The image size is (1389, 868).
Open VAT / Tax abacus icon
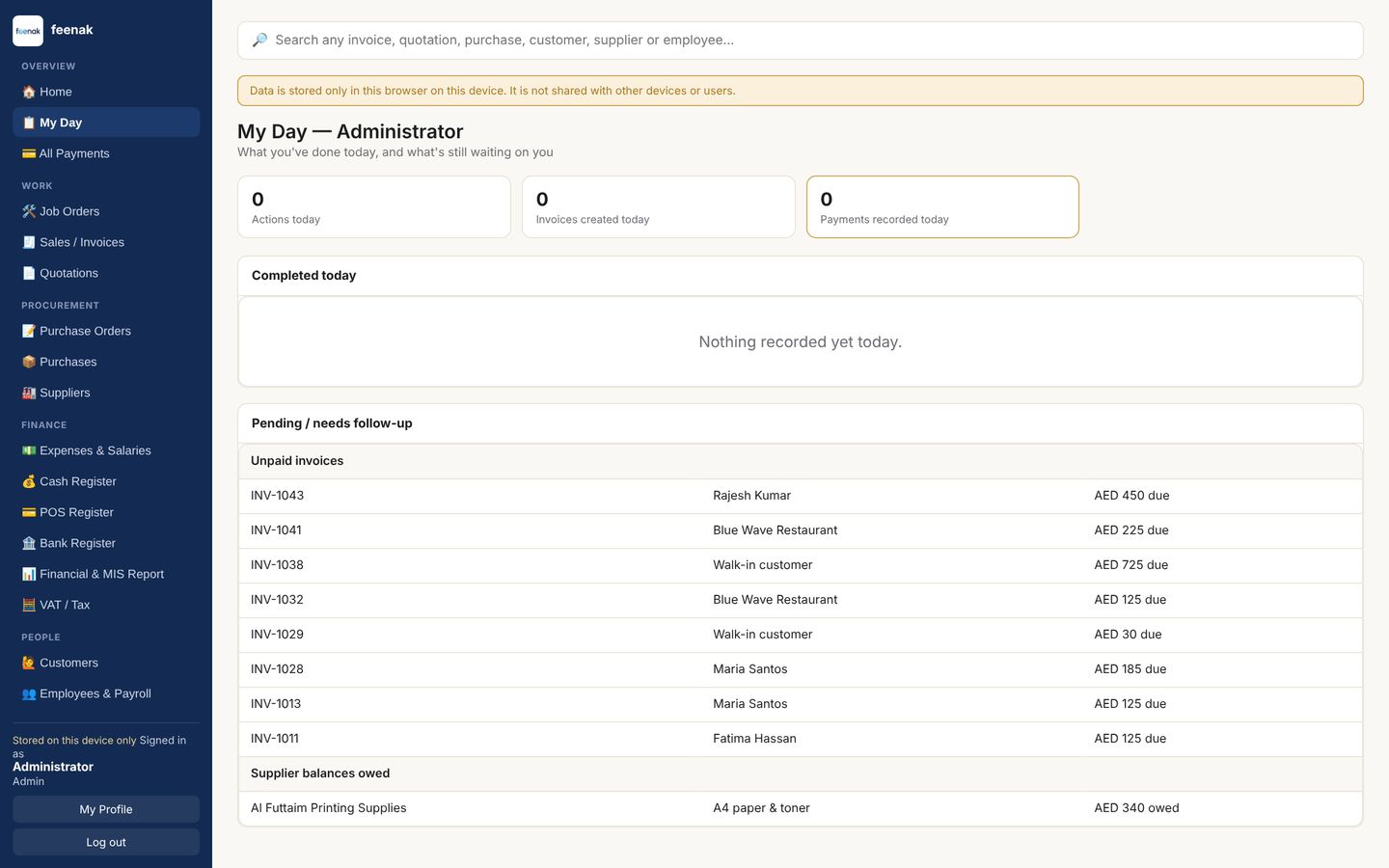(29, 605)
